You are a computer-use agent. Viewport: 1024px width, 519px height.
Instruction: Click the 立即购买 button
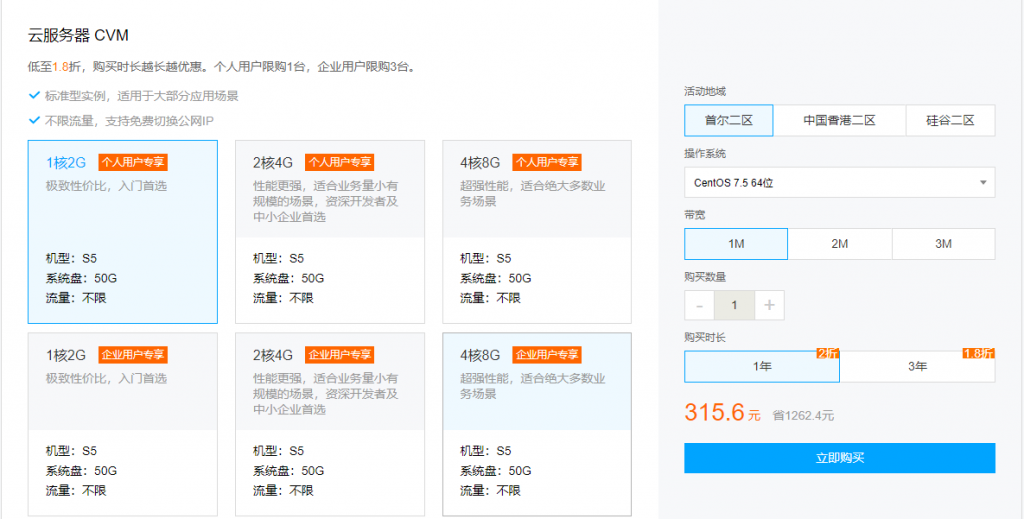coord(840,458)
